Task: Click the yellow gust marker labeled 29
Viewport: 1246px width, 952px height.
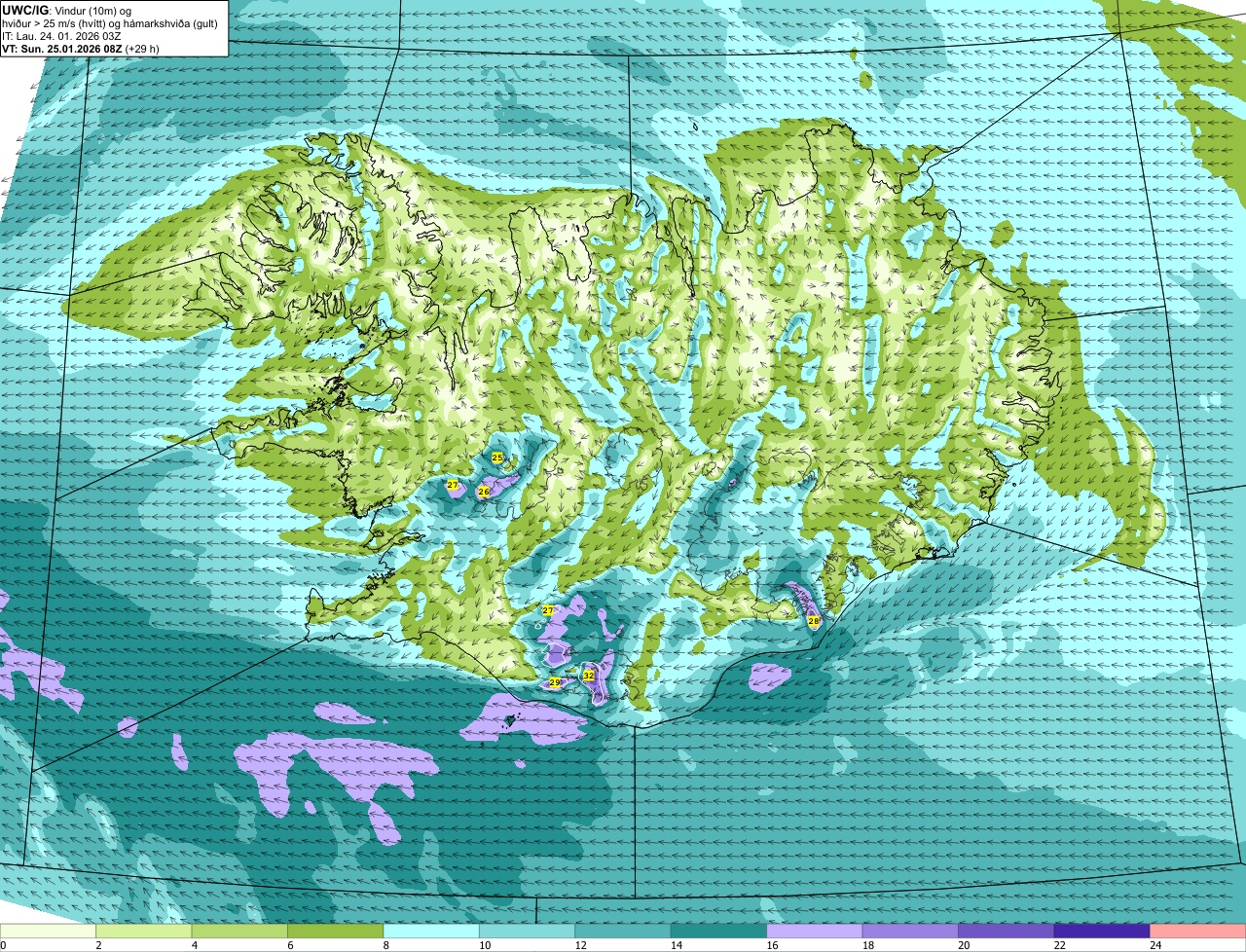Action: tap(555, 682)
